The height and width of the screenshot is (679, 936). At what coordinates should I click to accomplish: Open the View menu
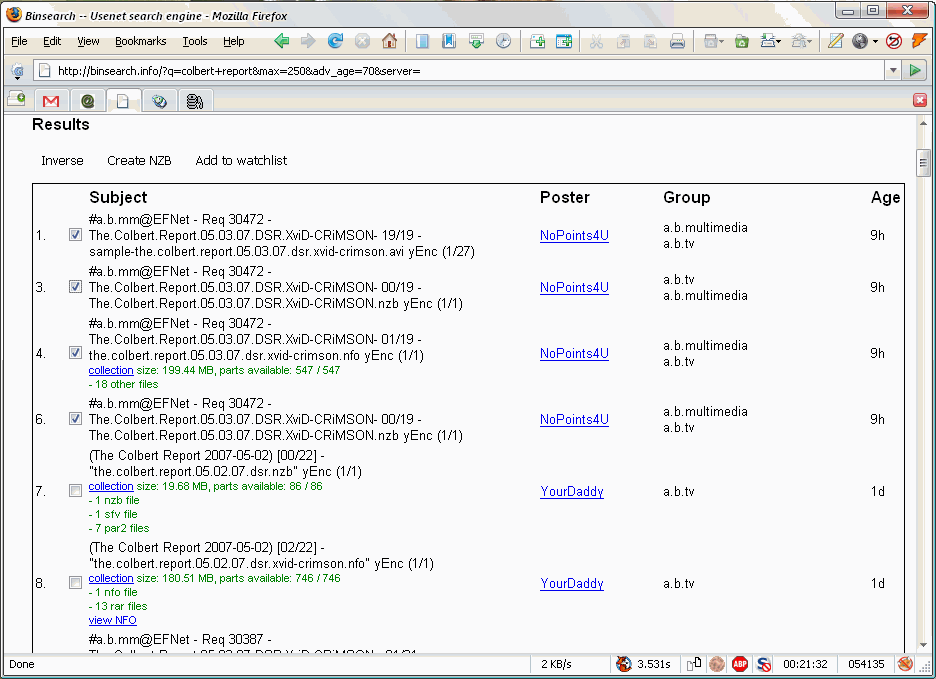(88, 41)
